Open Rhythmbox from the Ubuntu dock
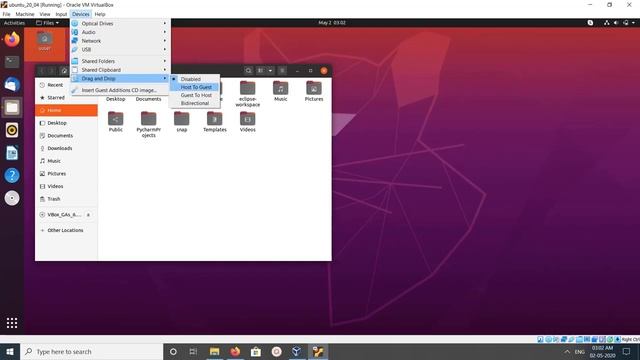 12,130
